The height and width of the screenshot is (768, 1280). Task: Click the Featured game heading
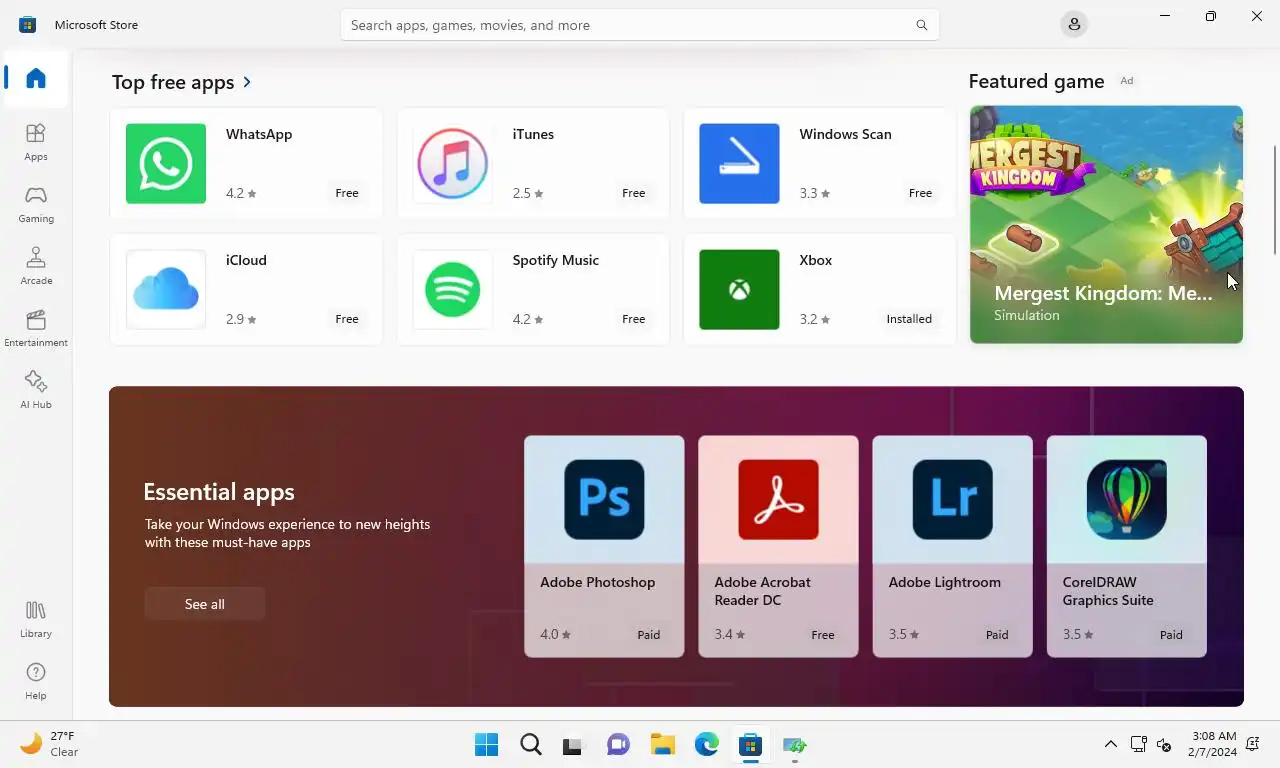pos(1036,81)
